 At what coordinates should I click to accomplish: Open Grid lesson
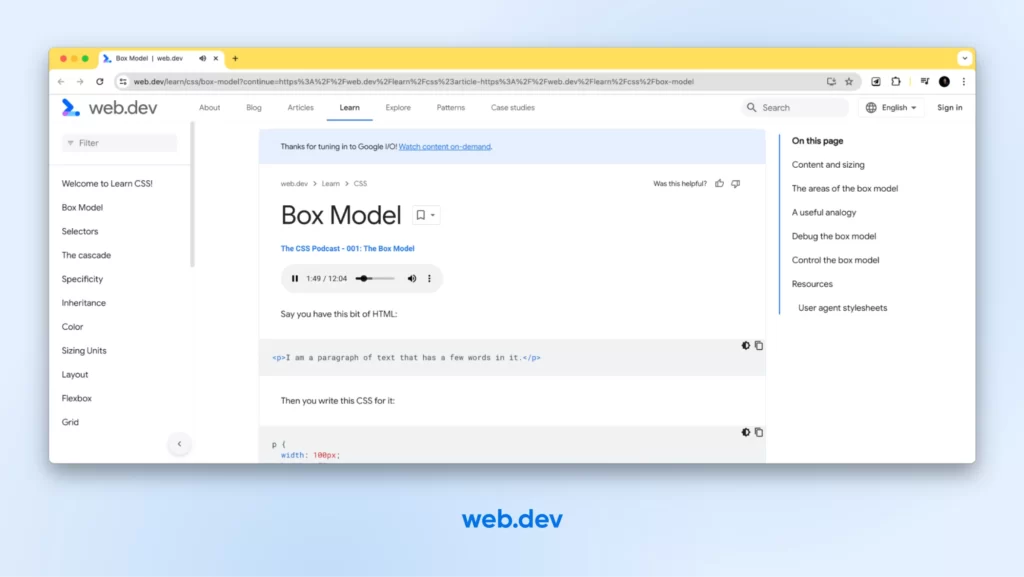tap(70, 422)
